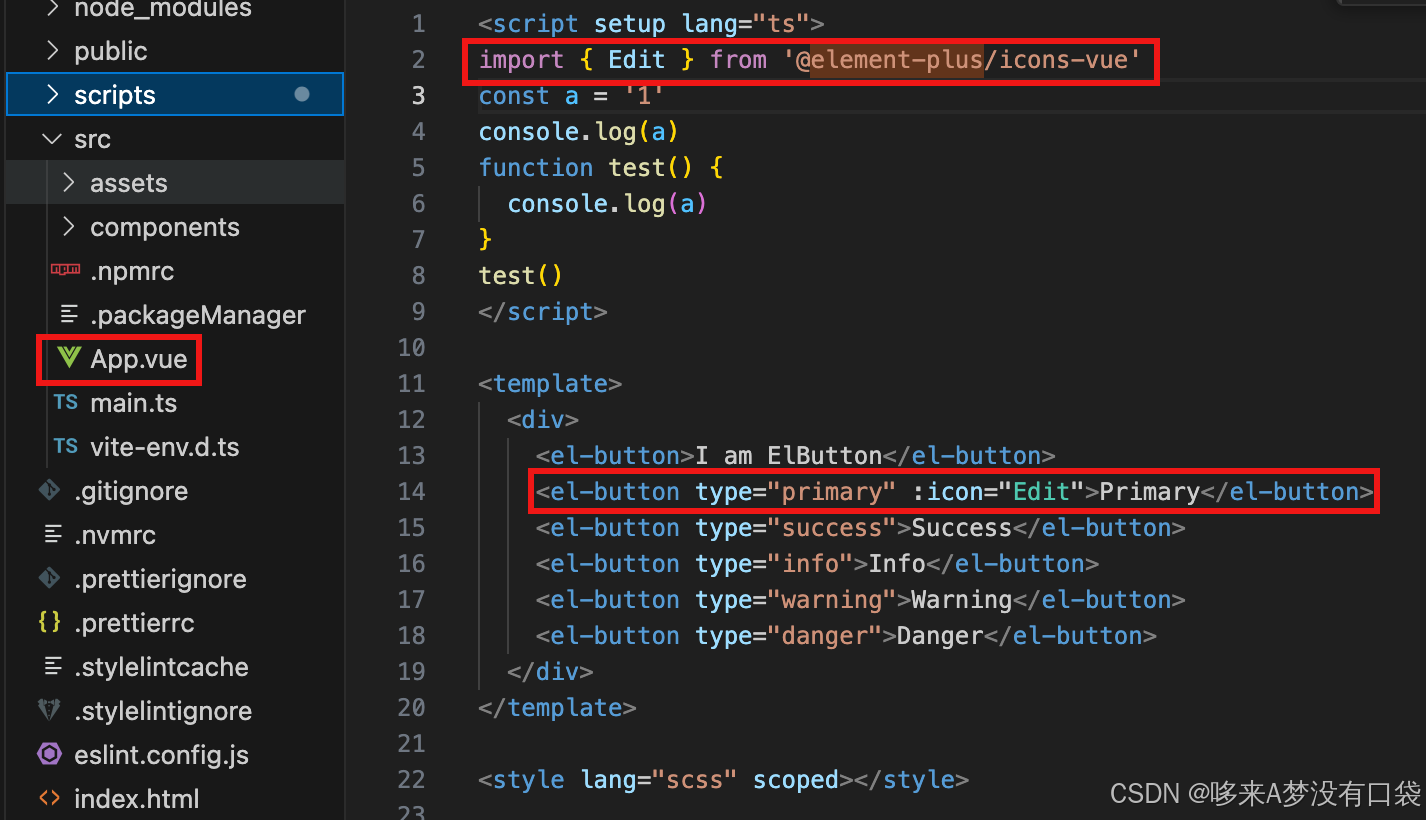The height and width of the screenshot is (820, 1426).
Task: Click the git icon beside .gitignore
Action: [x=49, y=490]
